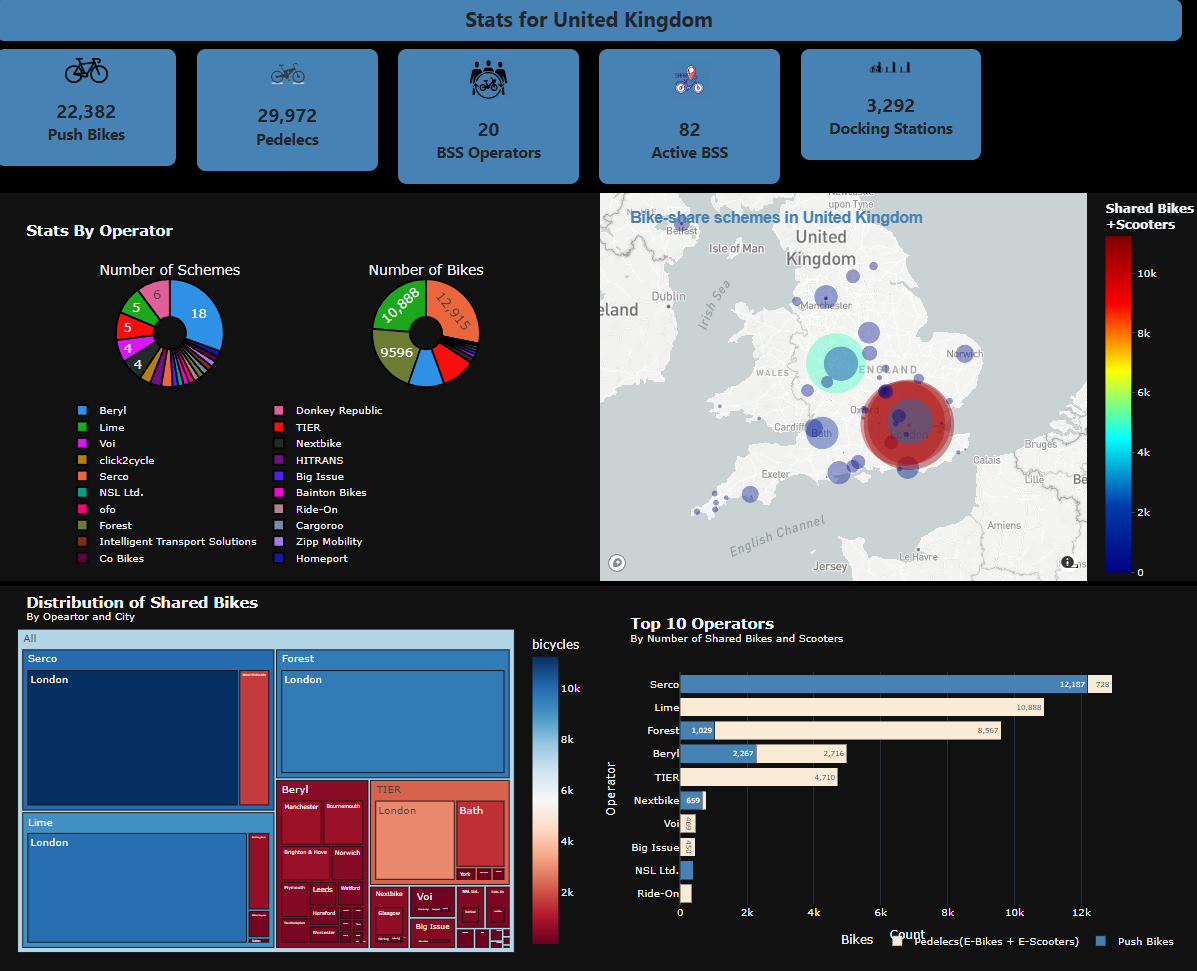Click the green 10,888 bikes pie slice

click(399, 305)
